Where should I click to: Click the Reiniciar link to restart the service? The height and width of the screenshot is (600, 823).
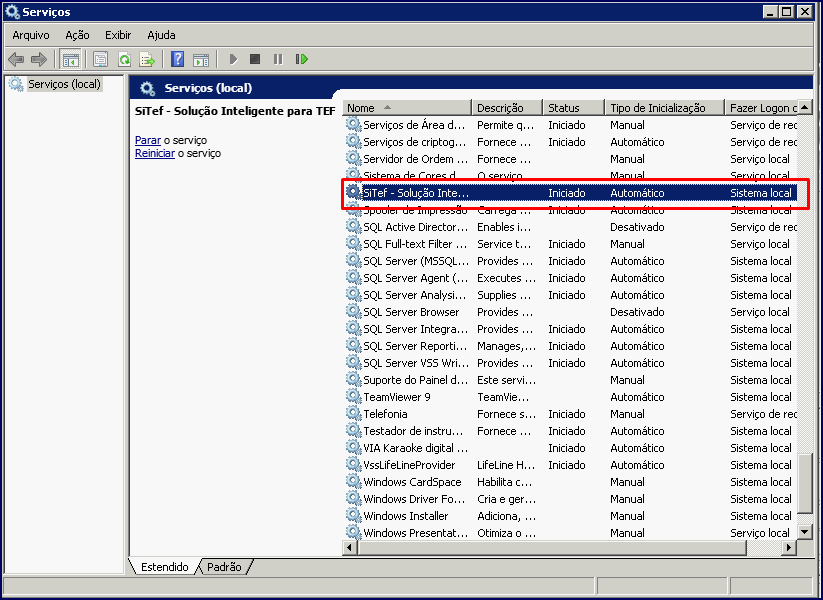[x=155, y=153]
